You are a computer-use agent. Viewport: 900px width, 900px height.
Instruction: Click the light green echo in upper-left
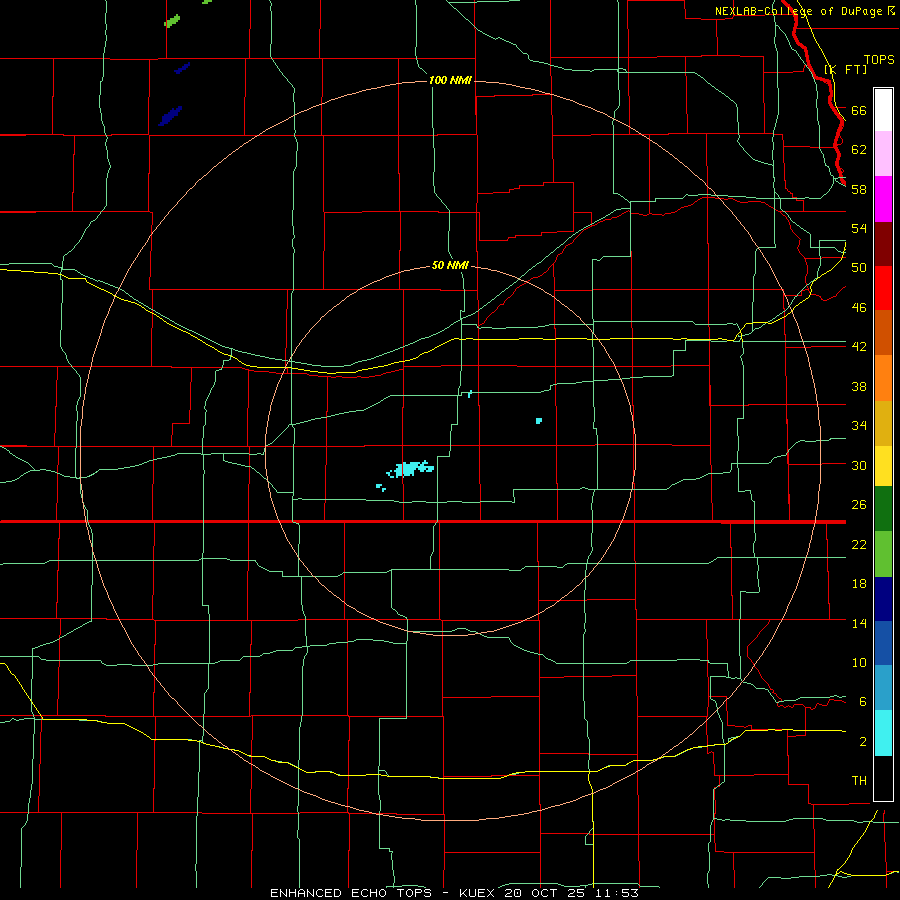click(172, 21)
